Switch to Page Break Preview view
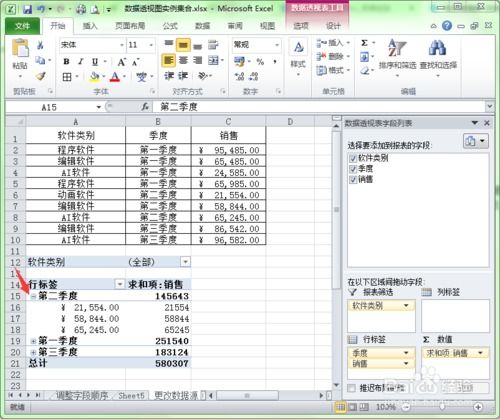 364,407
